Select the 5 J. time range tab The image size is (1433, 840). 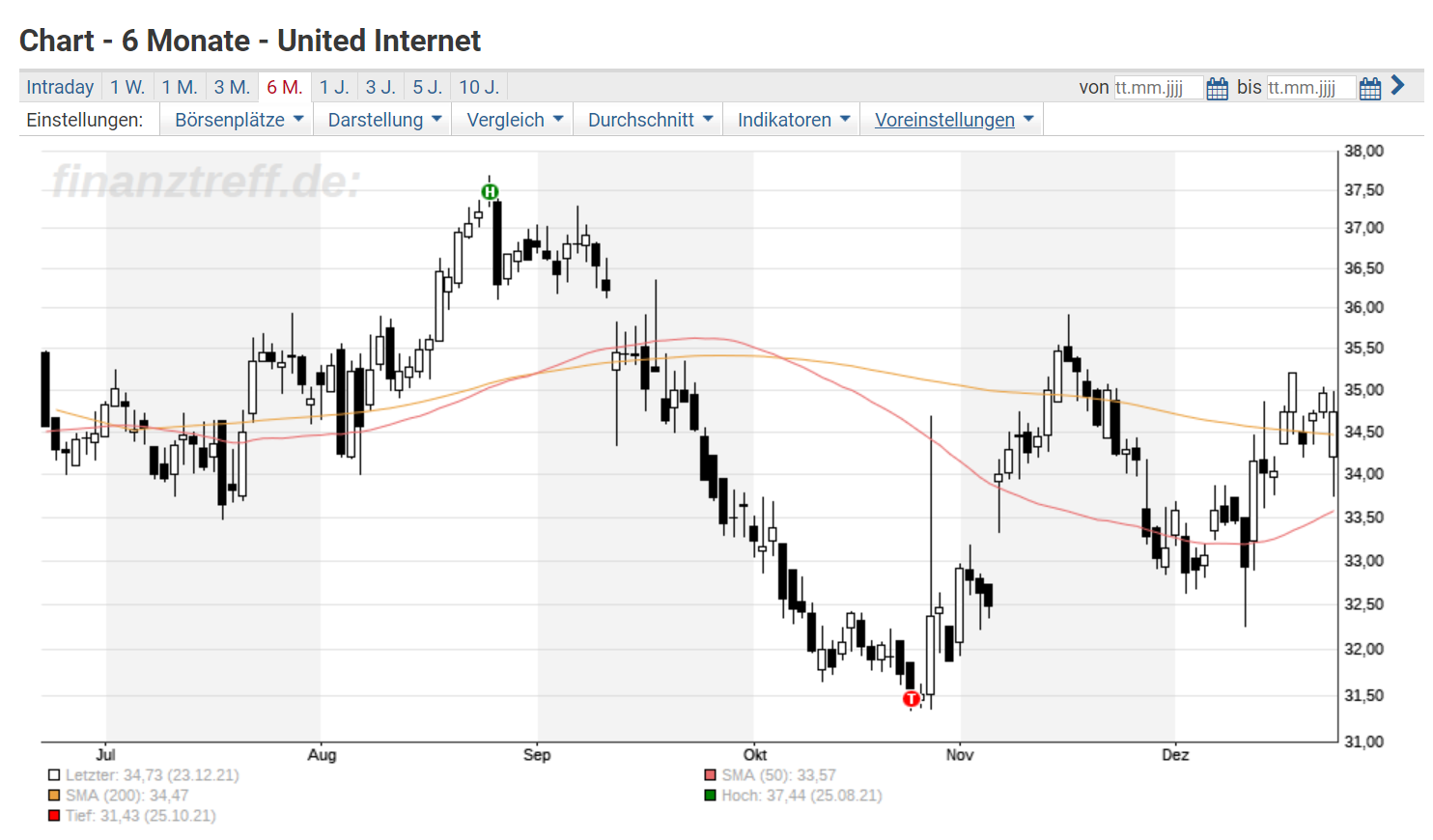coord(428,87)
